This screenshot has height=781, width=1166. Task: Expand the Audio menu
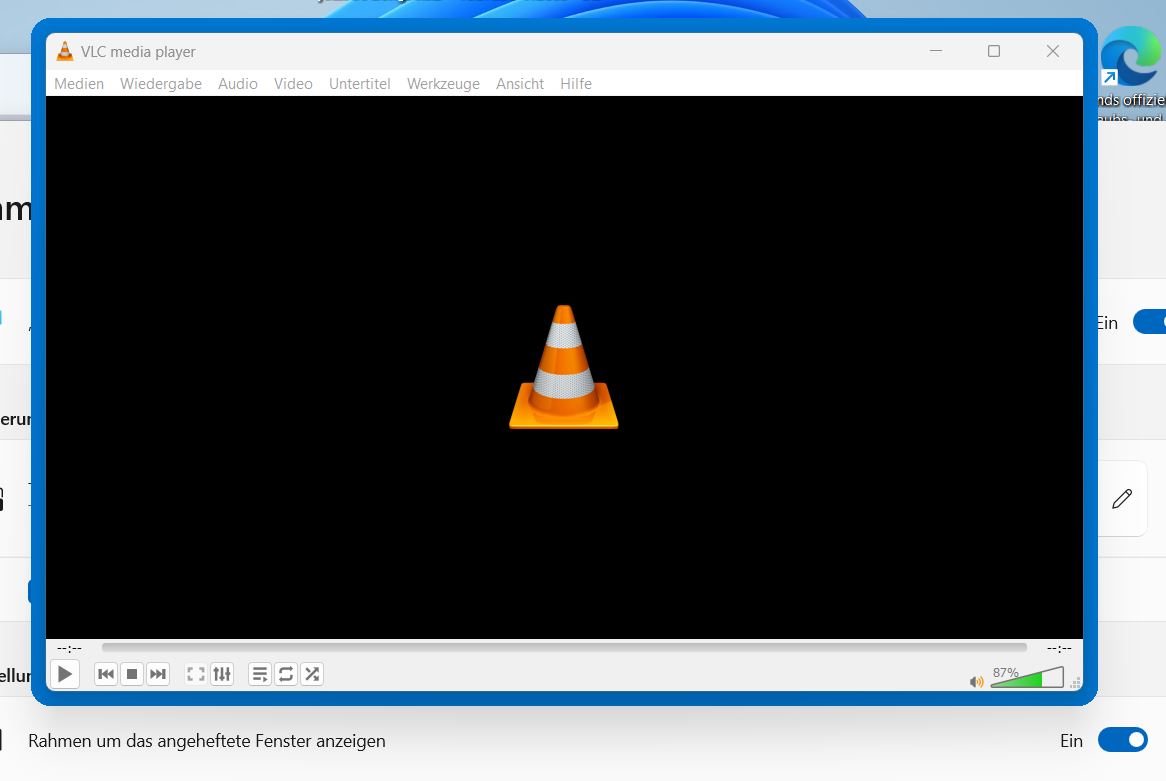coord(238,84)
